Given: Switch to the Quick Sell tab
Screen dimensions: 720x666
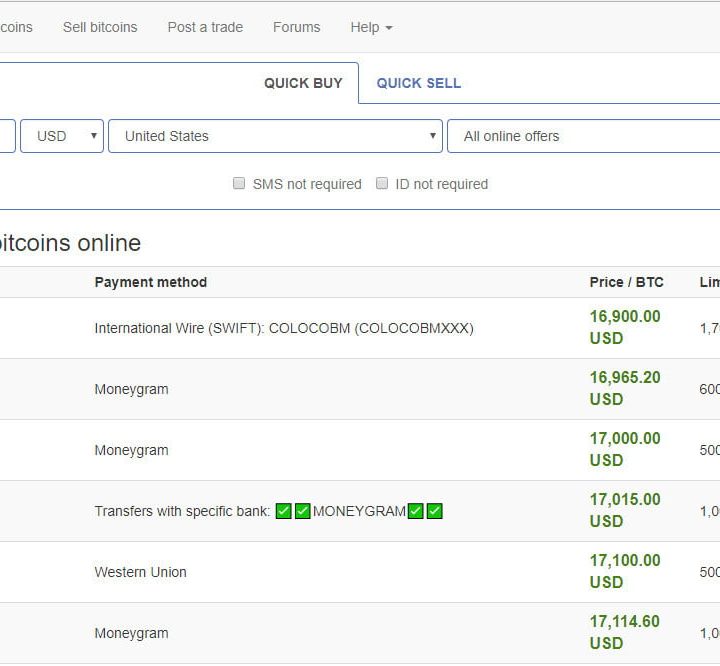Looking at the screenshot, I should click(x=419, y=83).
